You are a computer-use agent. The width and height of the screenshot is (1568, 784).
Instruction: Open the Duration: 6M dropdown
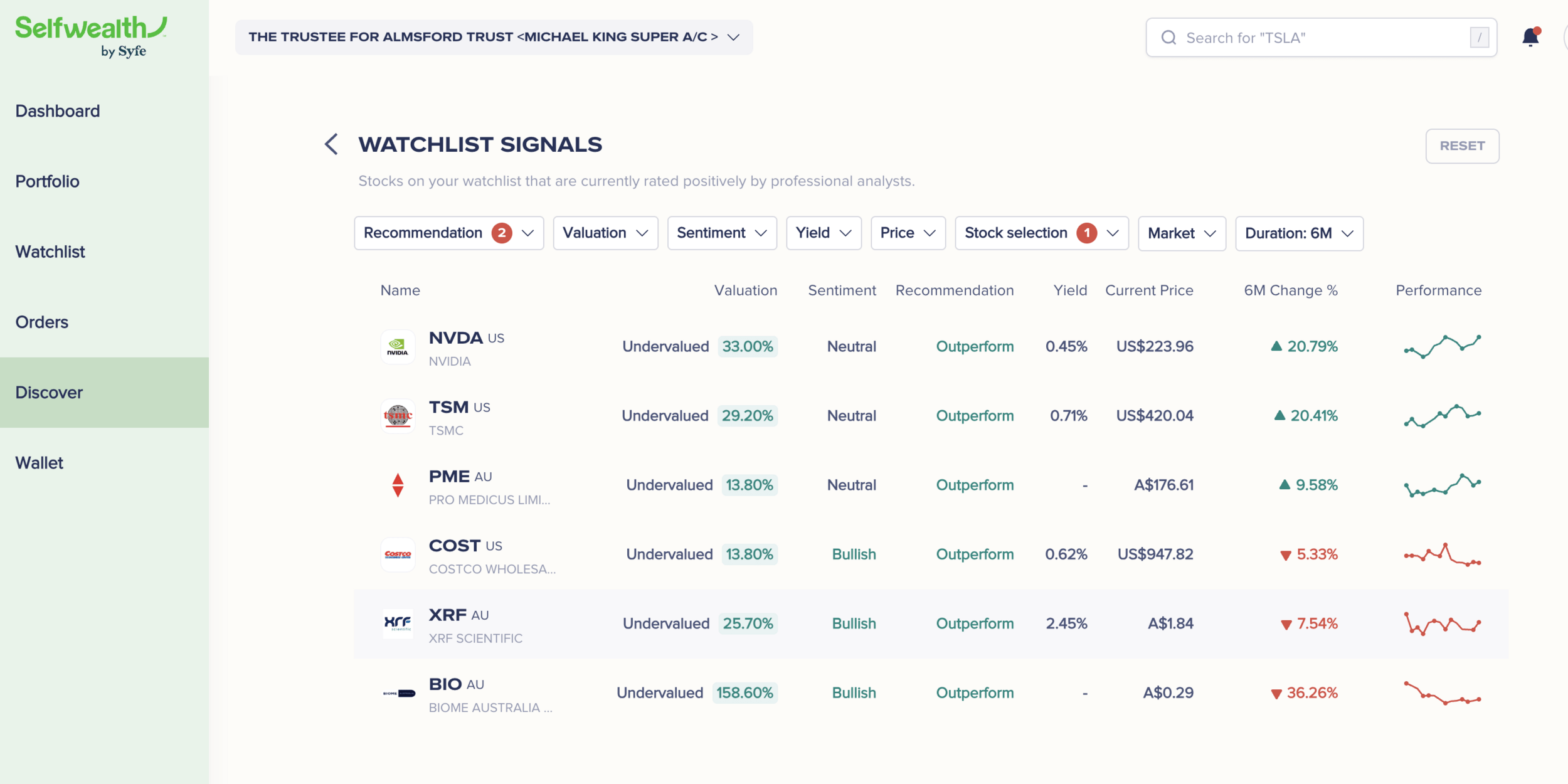pos(1299,233)
